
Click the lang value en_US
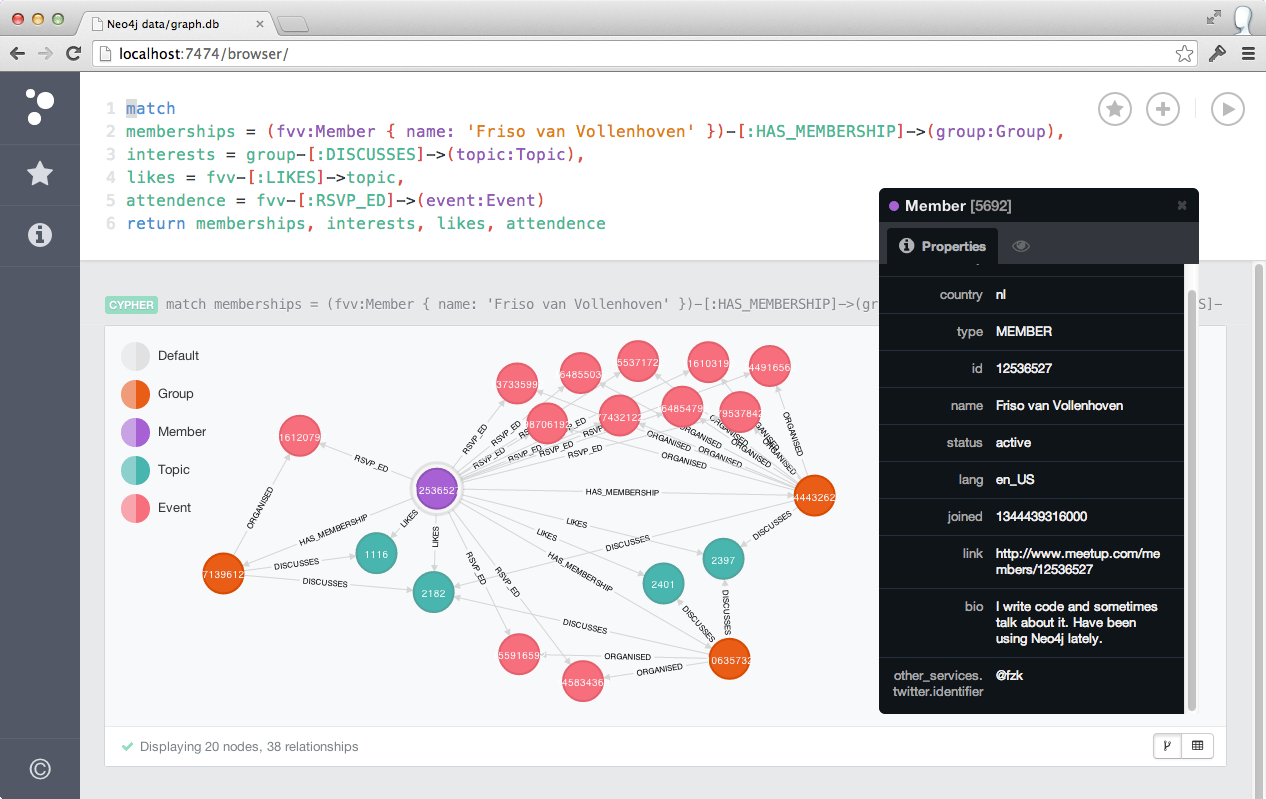click(1015, 479)
